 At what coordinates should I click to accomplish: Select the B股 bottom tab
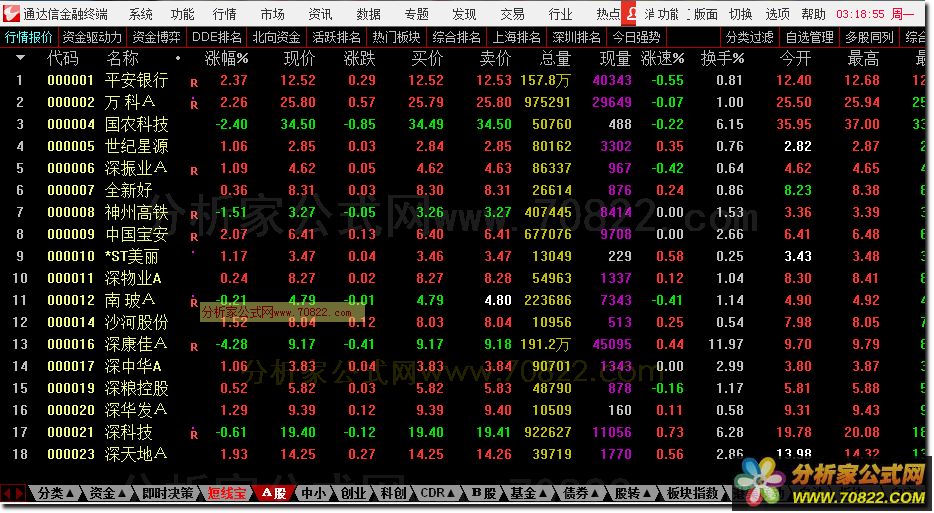483,493
